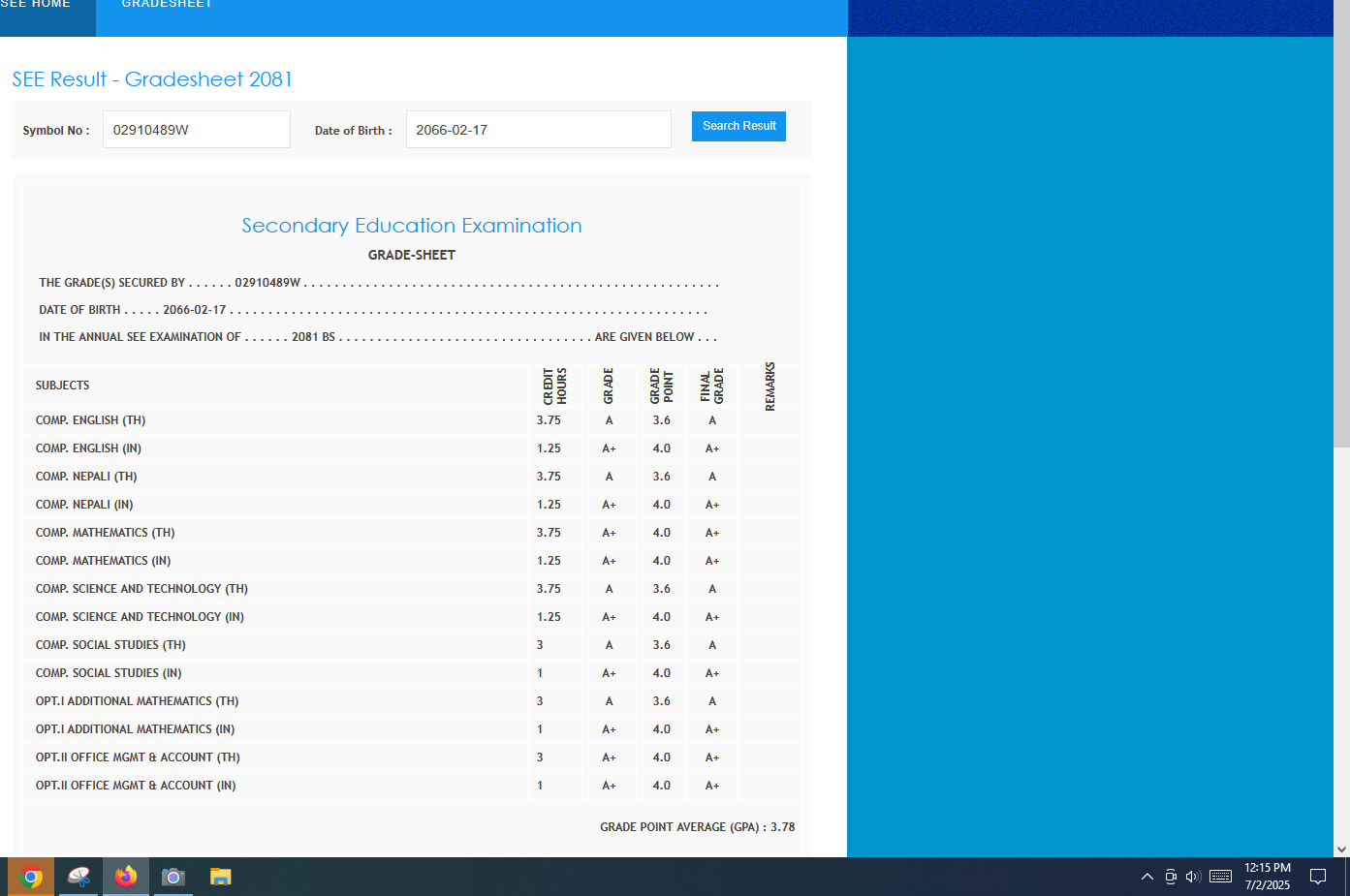Open the camera app in the taskbar
The image size is (1350, 896).
(x=173, y=877)
